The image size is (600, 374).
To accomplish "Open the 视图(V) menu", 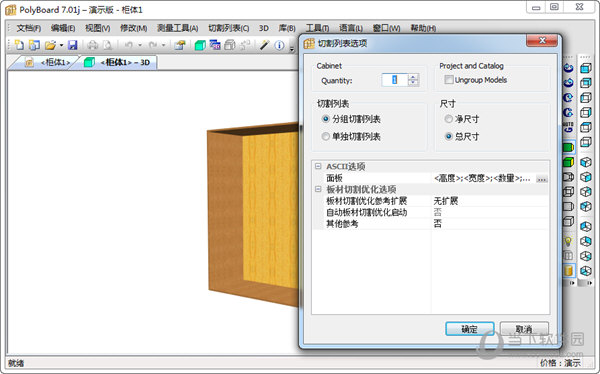I will point(97,28).
